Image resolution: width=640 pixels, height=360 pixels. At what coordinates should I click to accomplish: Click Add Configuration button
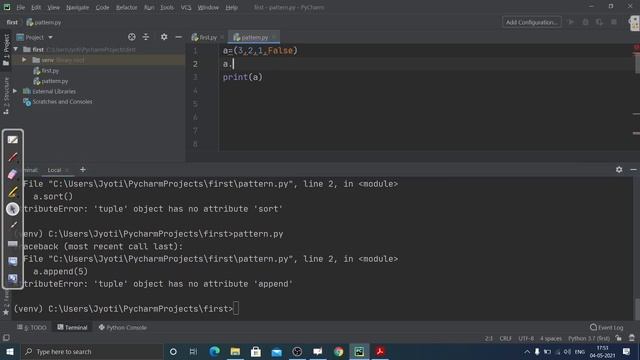tap(531, 22)
